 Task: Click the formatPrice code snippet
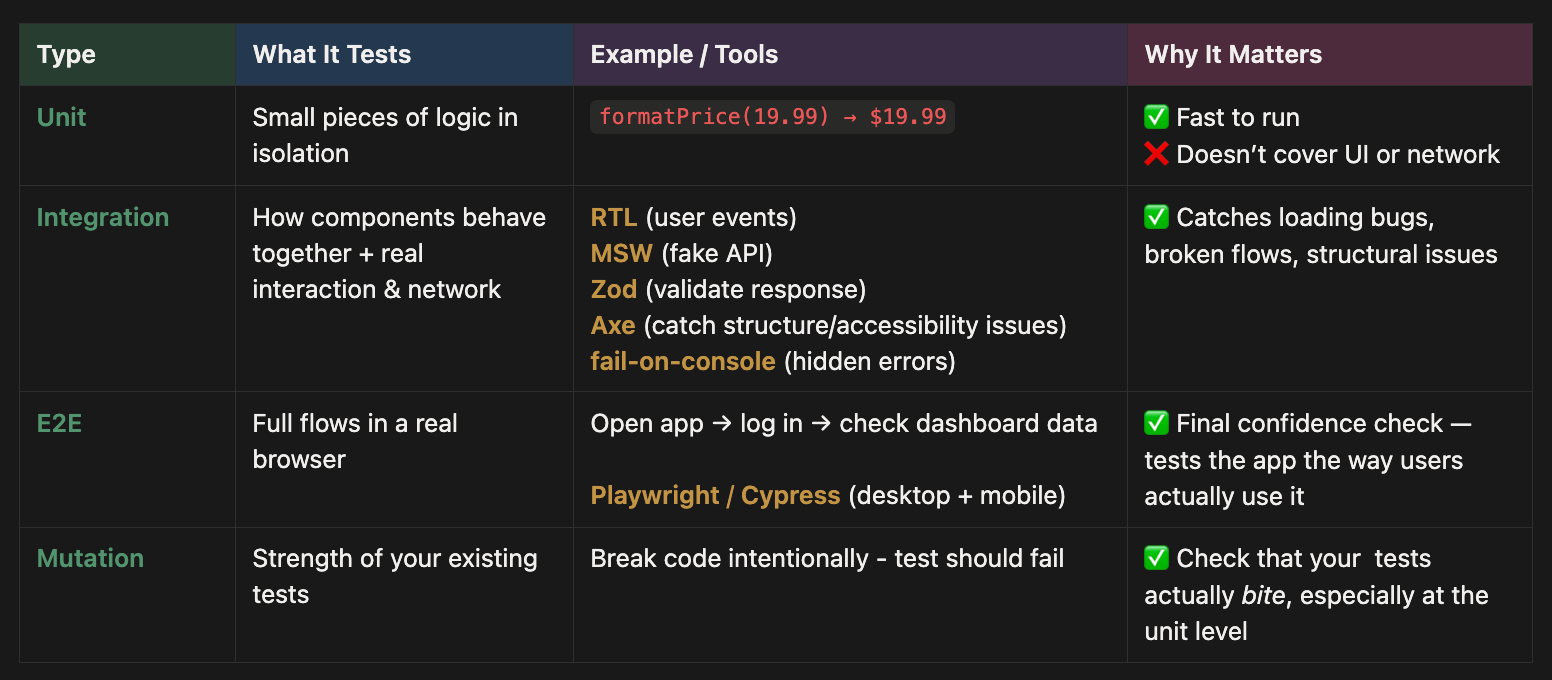pyautogui.click(x=772, y=117)
